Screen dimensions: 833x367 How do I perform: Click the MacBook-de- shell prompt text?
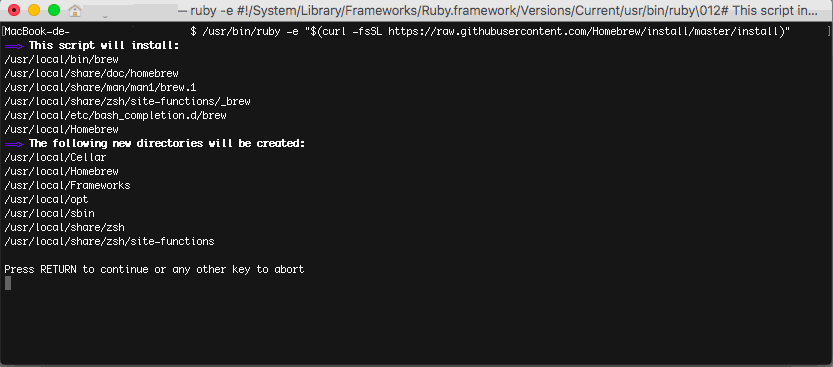37,32
